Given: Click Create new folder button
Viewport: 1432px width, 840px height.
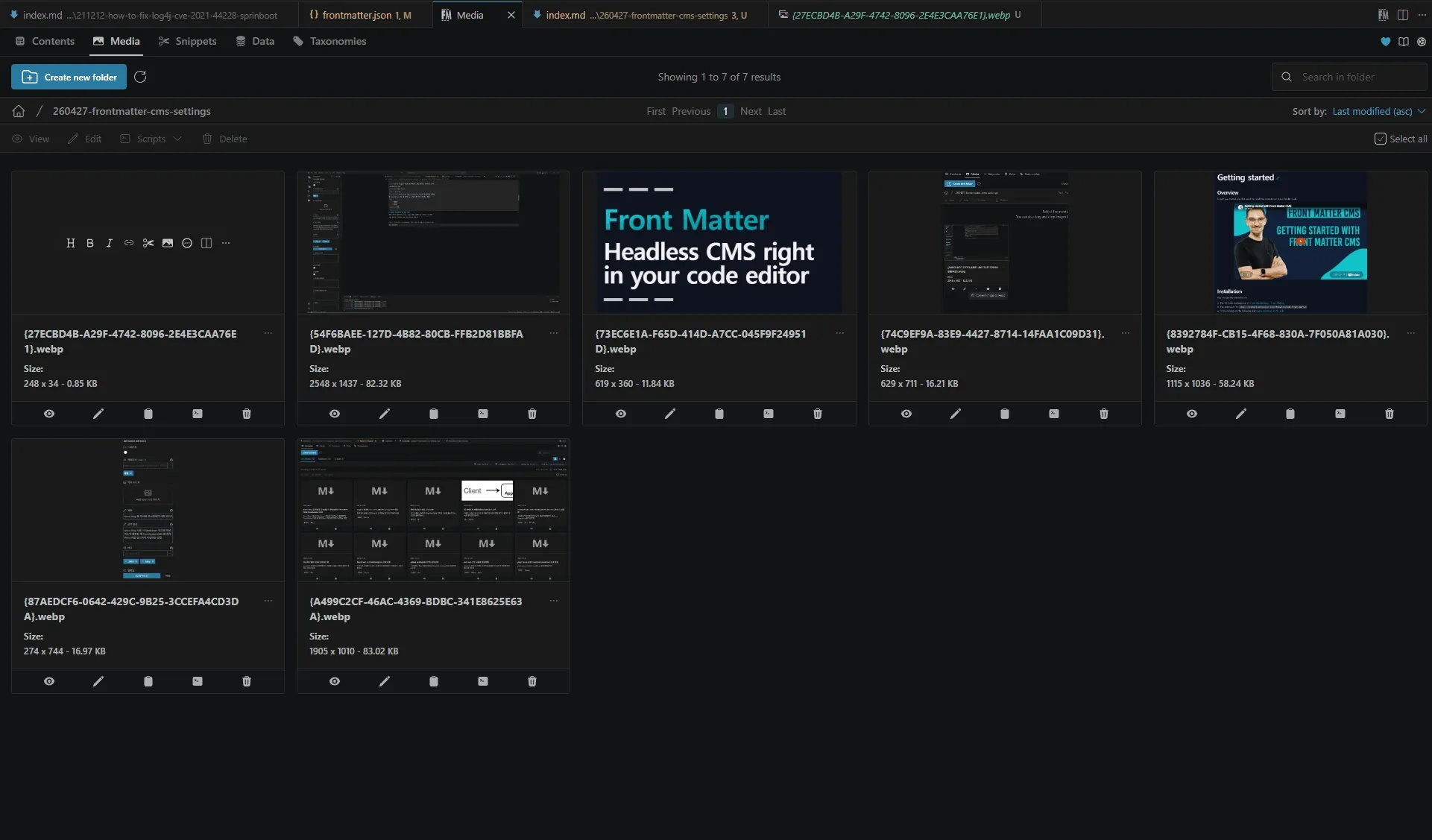Looking at the screenshot, I should pyautogui.click(x=69, y=77).
